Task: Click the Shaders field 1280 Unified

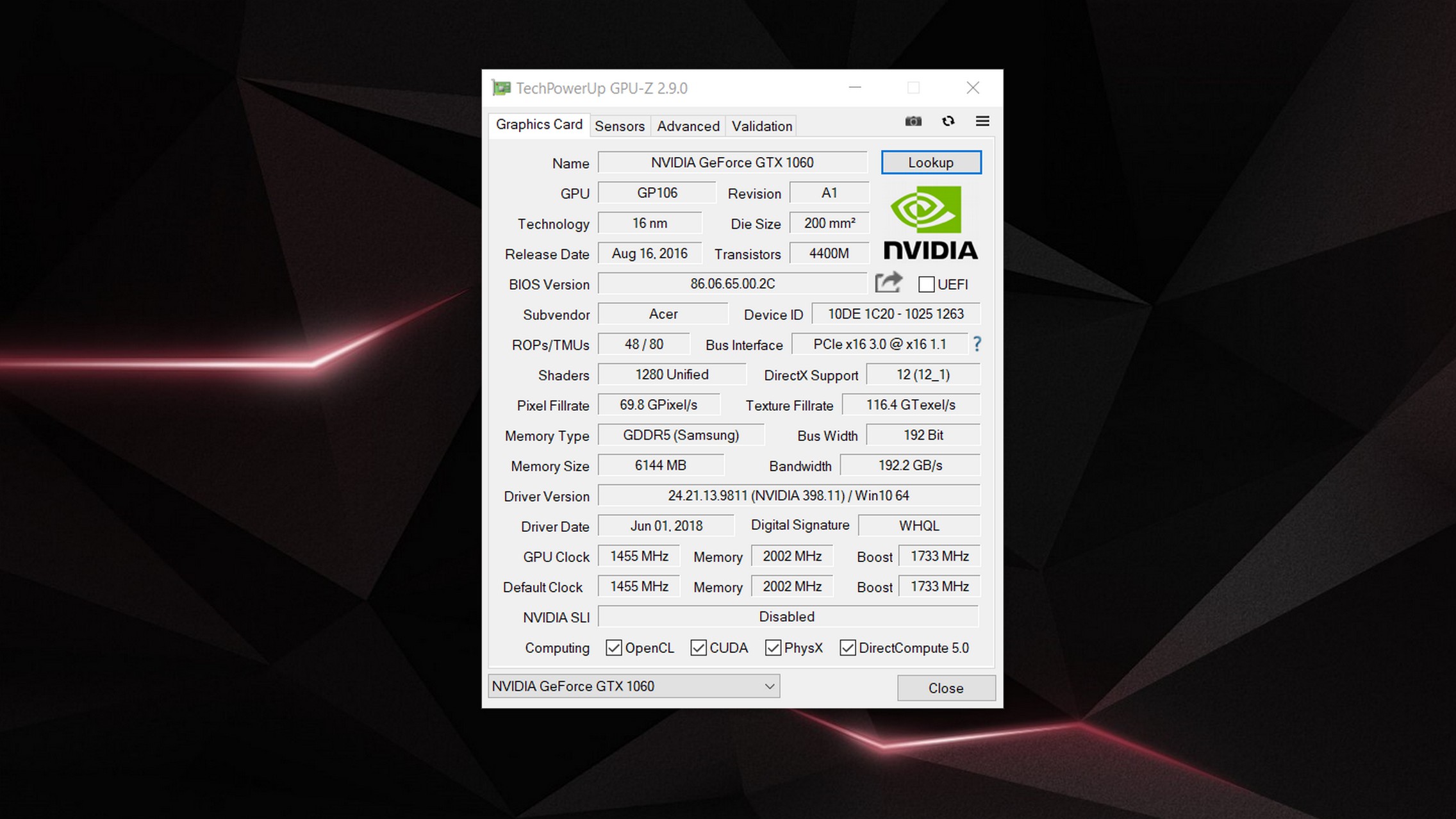Action: click(x=672, y=374)
